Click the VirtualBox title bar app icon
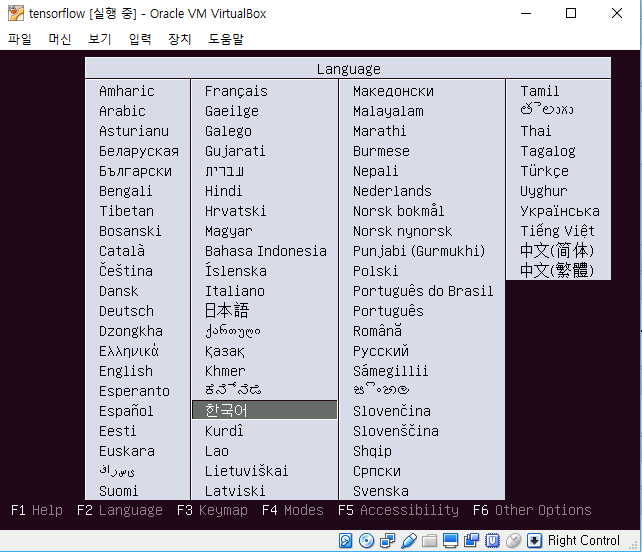 (16, 13)
